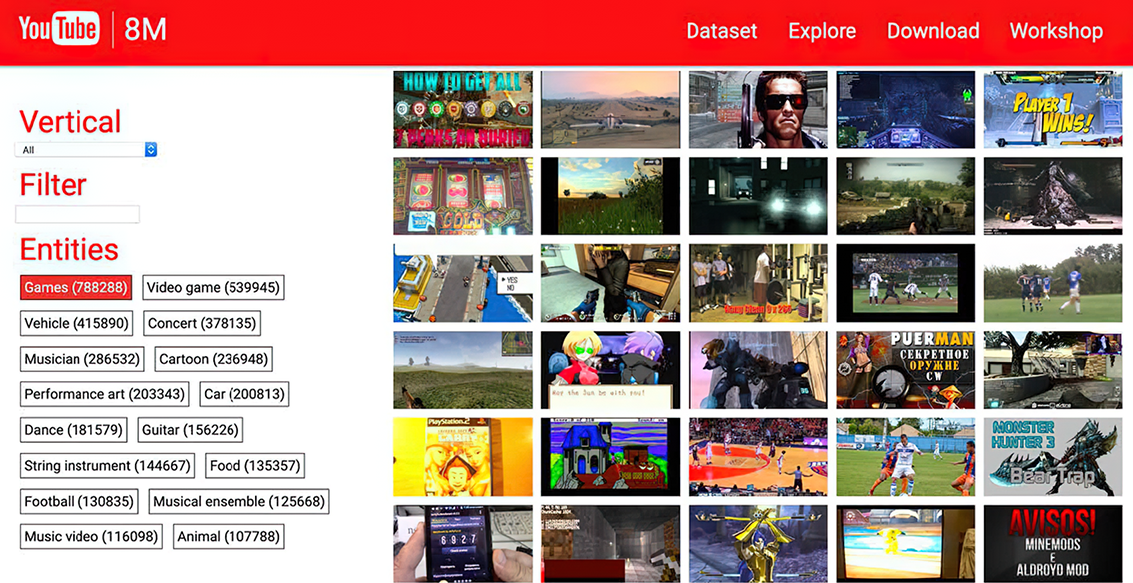The height and width of the screenshot is (583, 1133).
Task: Choose the Guitar (156226) entity
Action: point(190,430)
